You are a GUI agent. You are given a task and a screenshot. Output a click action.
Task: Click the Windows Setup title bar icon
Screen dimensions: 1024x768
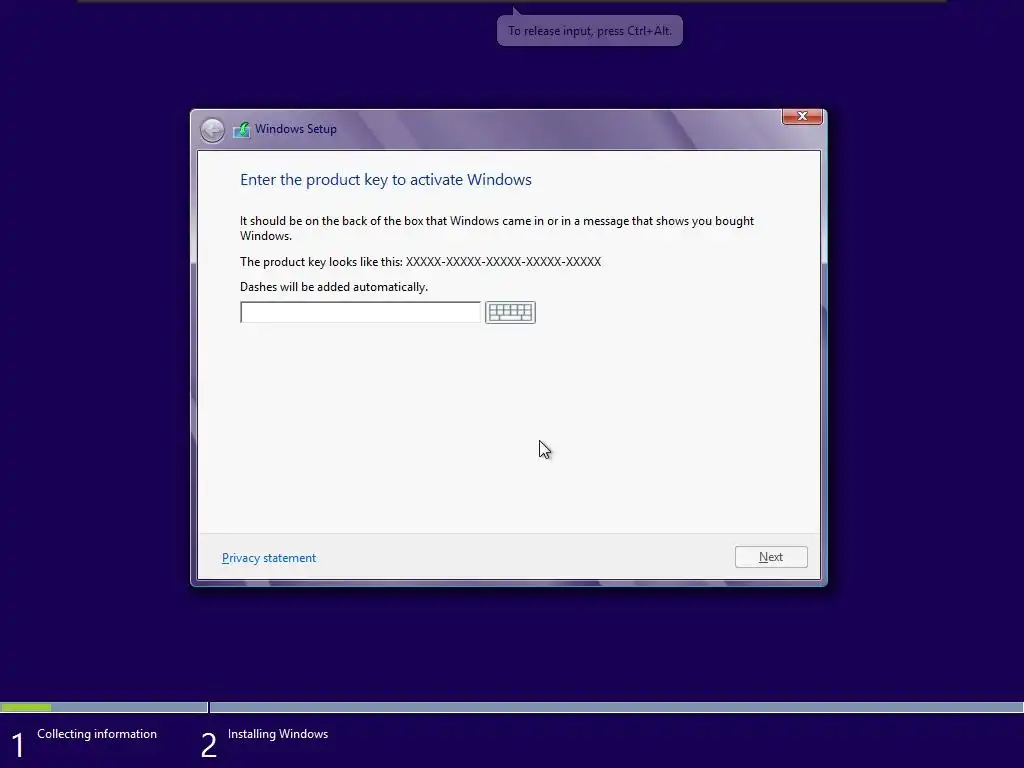point(242,129)
